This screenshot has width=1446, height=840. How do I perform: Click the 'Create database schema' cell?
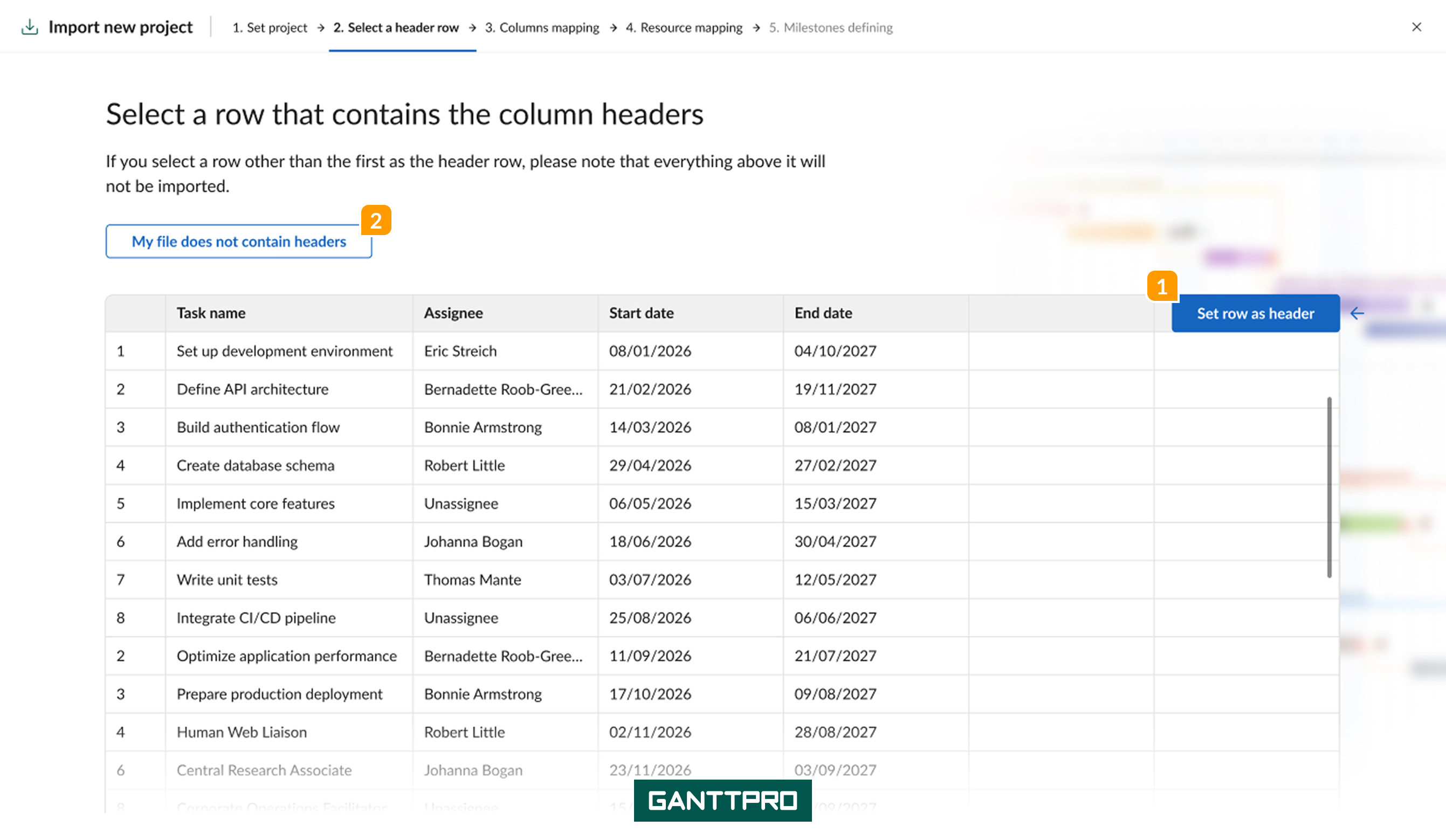(x=289, y=465)
